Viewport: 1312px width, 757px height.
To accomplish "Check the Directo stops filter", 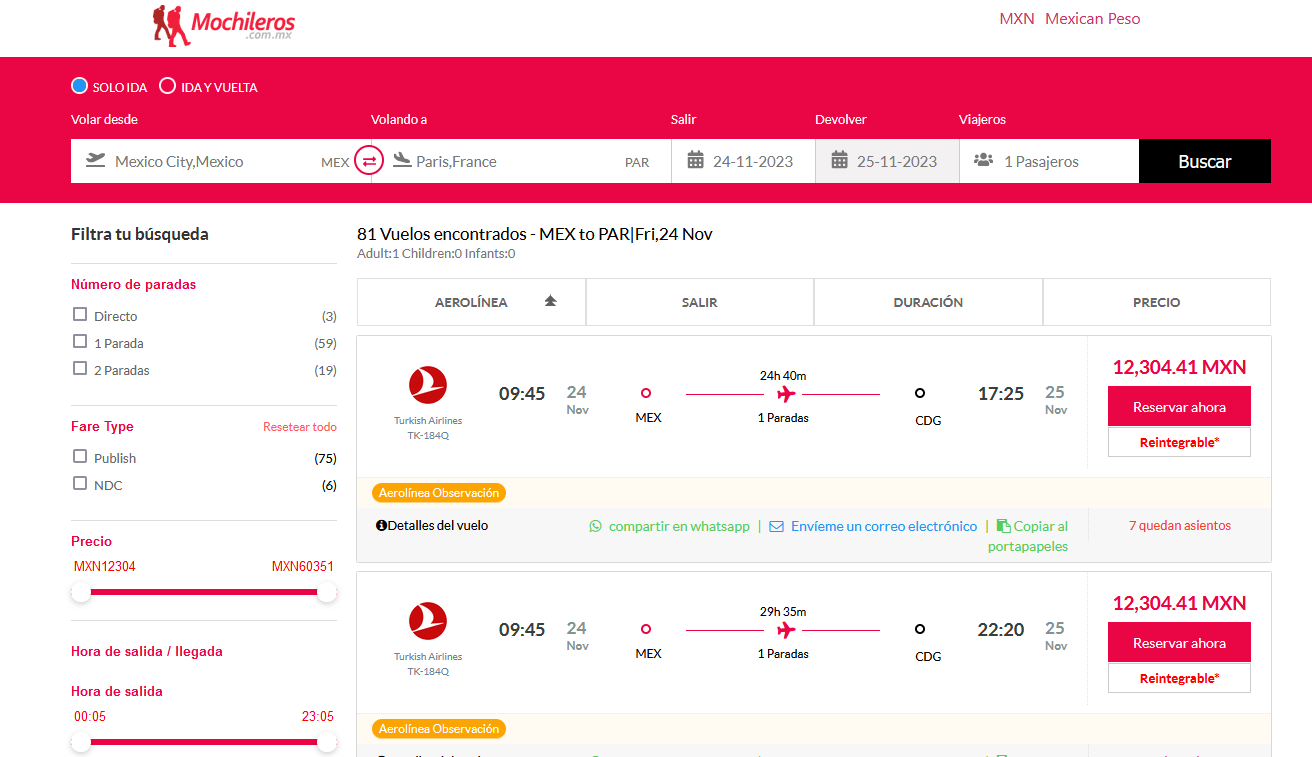I will 80,314.
